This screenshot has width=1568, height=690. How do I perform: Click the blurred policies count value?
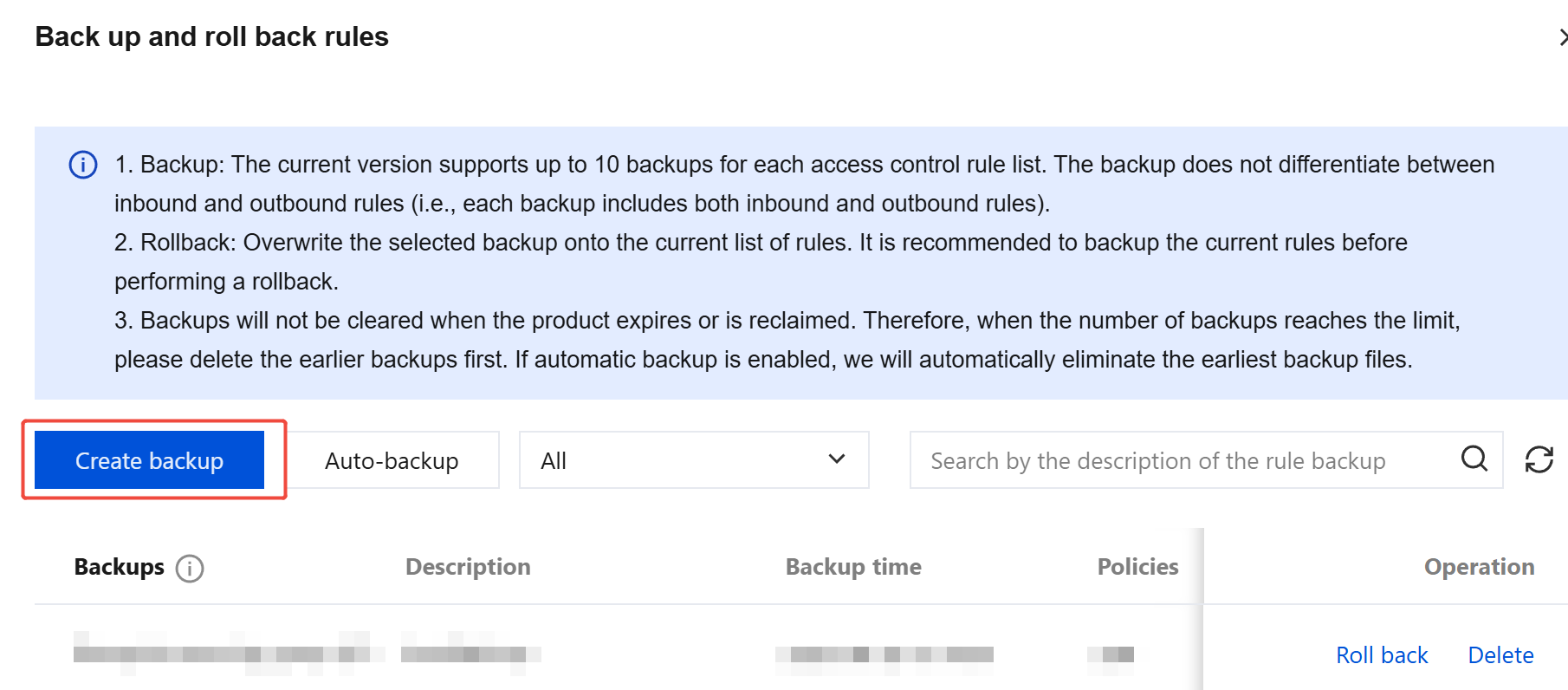(x=1111, y=654)
